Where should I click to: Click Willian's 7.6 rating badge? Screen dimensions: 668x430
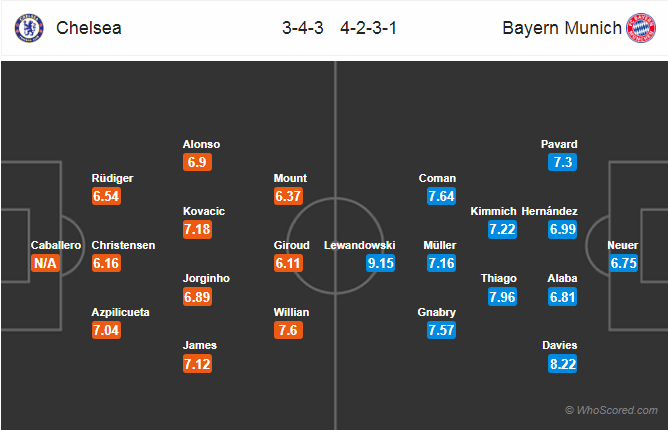(288, 331)
